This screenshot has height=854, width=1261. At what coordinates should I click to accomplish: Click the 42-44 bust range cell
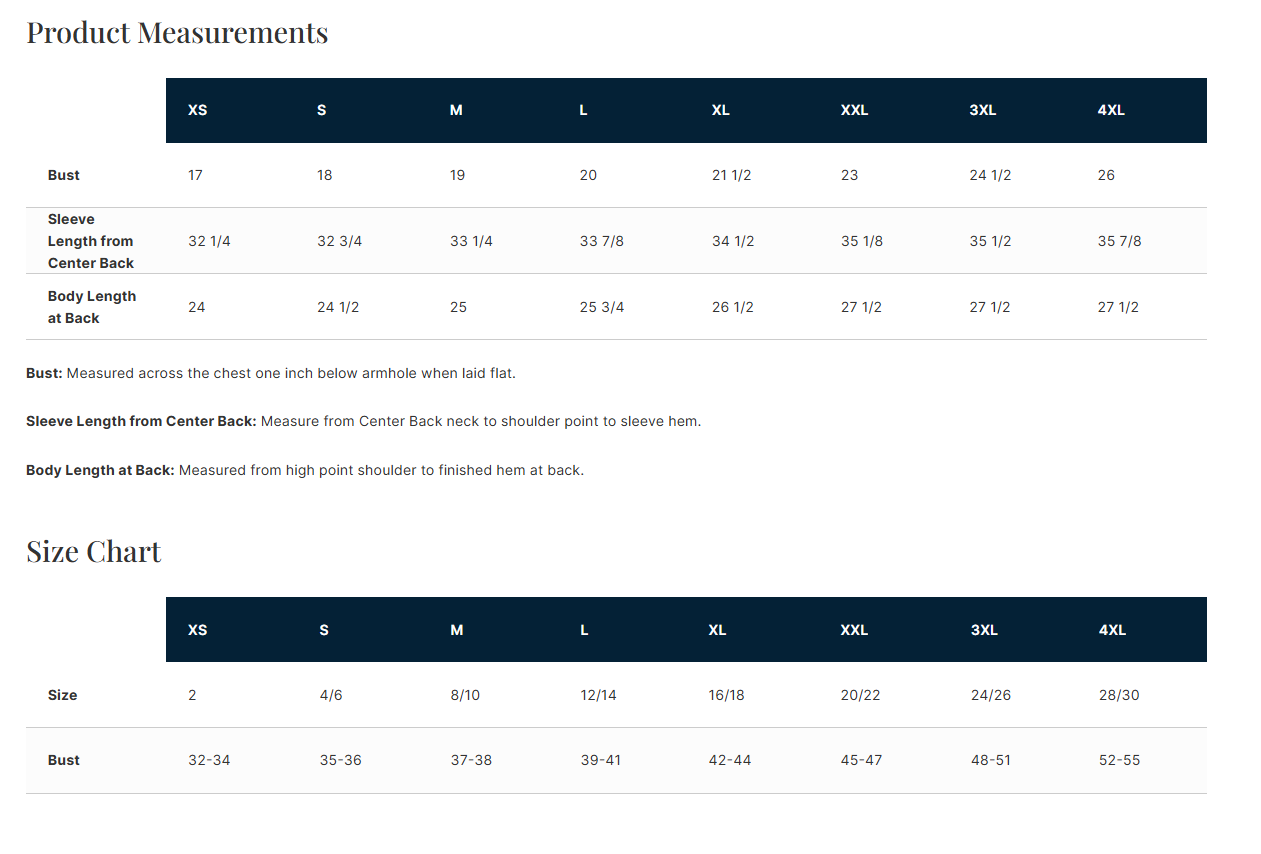[x=729, y=760]
